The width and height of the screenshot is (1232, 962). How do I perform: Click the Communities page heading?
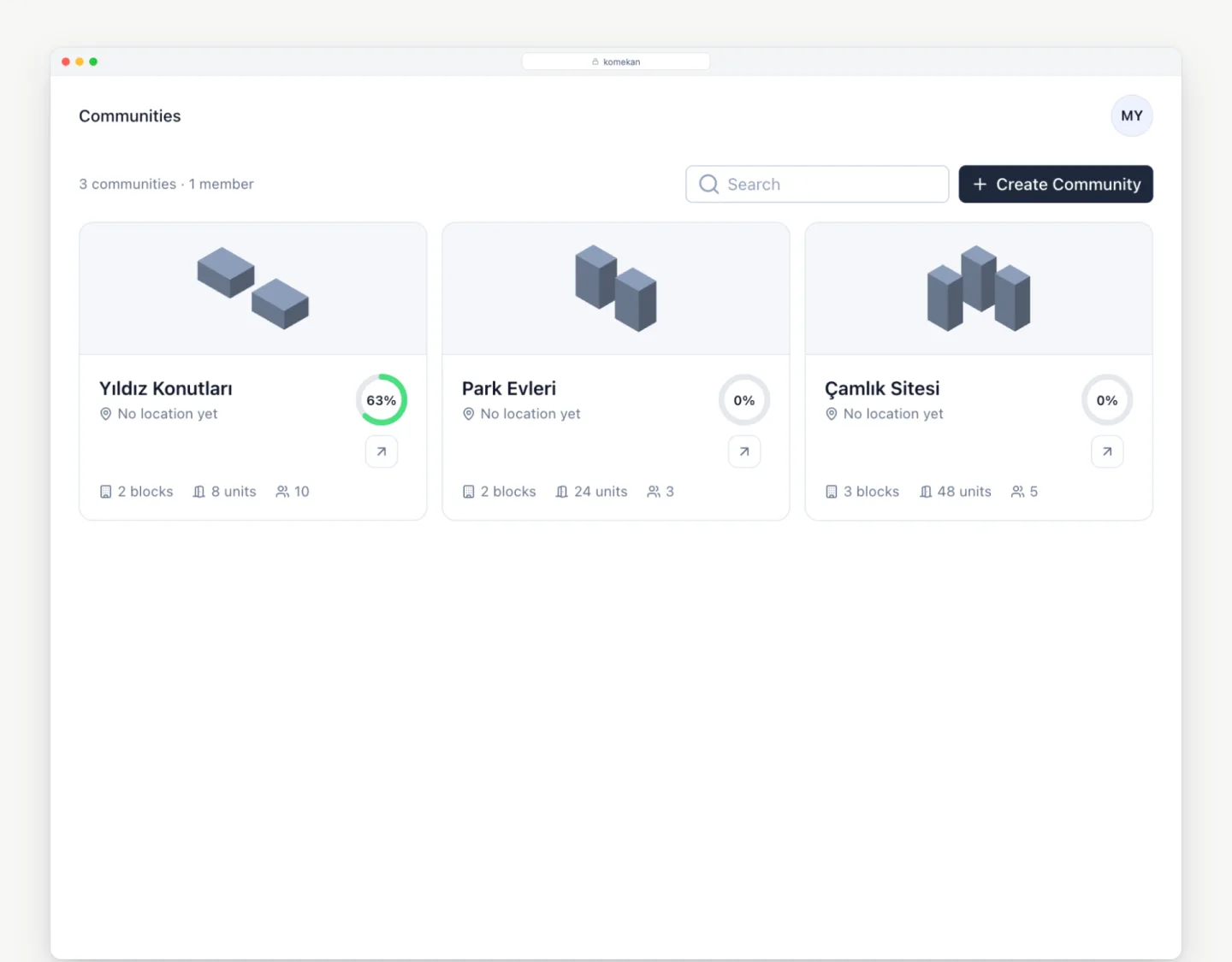tap(130, 116)
